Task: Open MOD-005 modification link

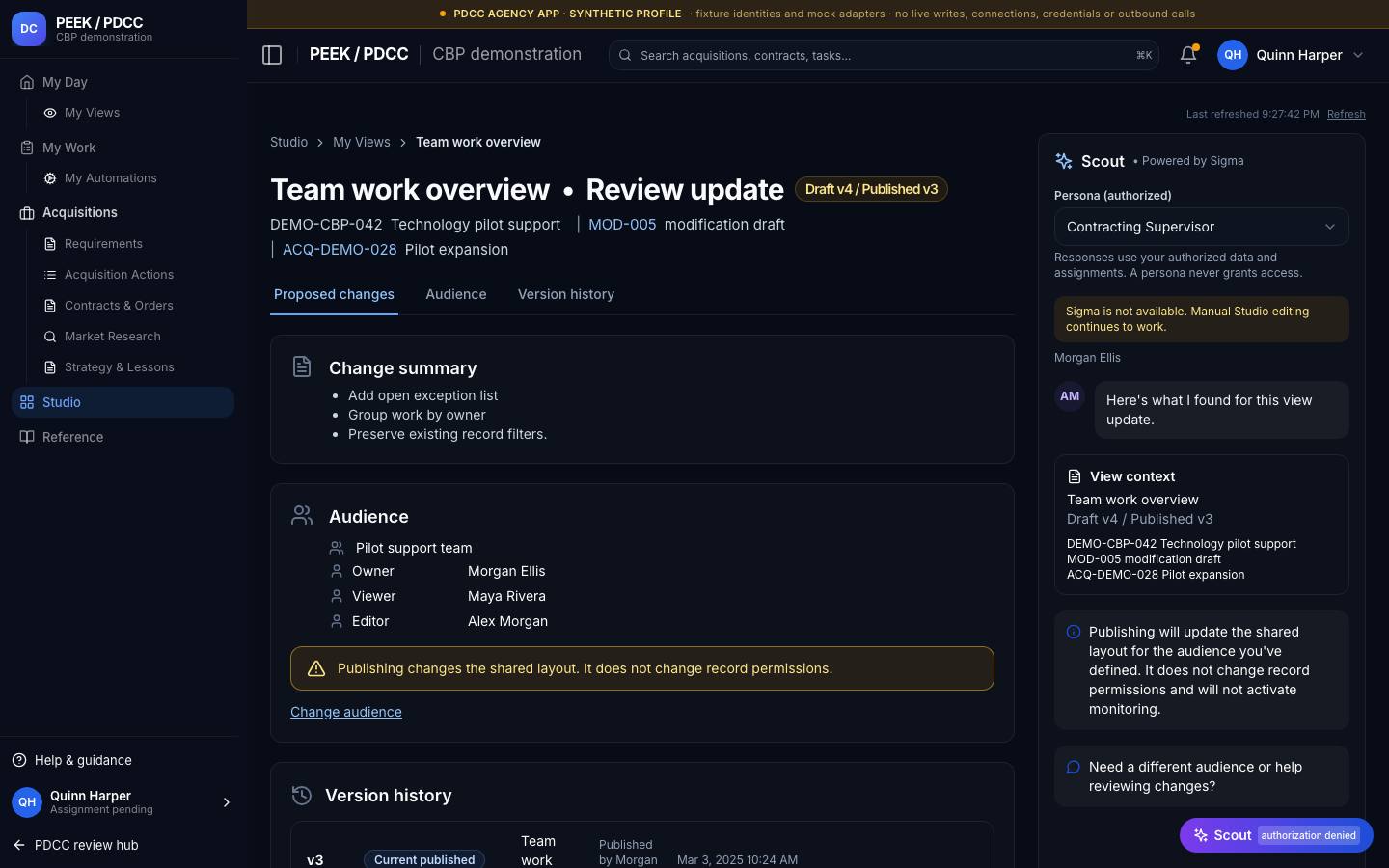Action: [622, 224]
